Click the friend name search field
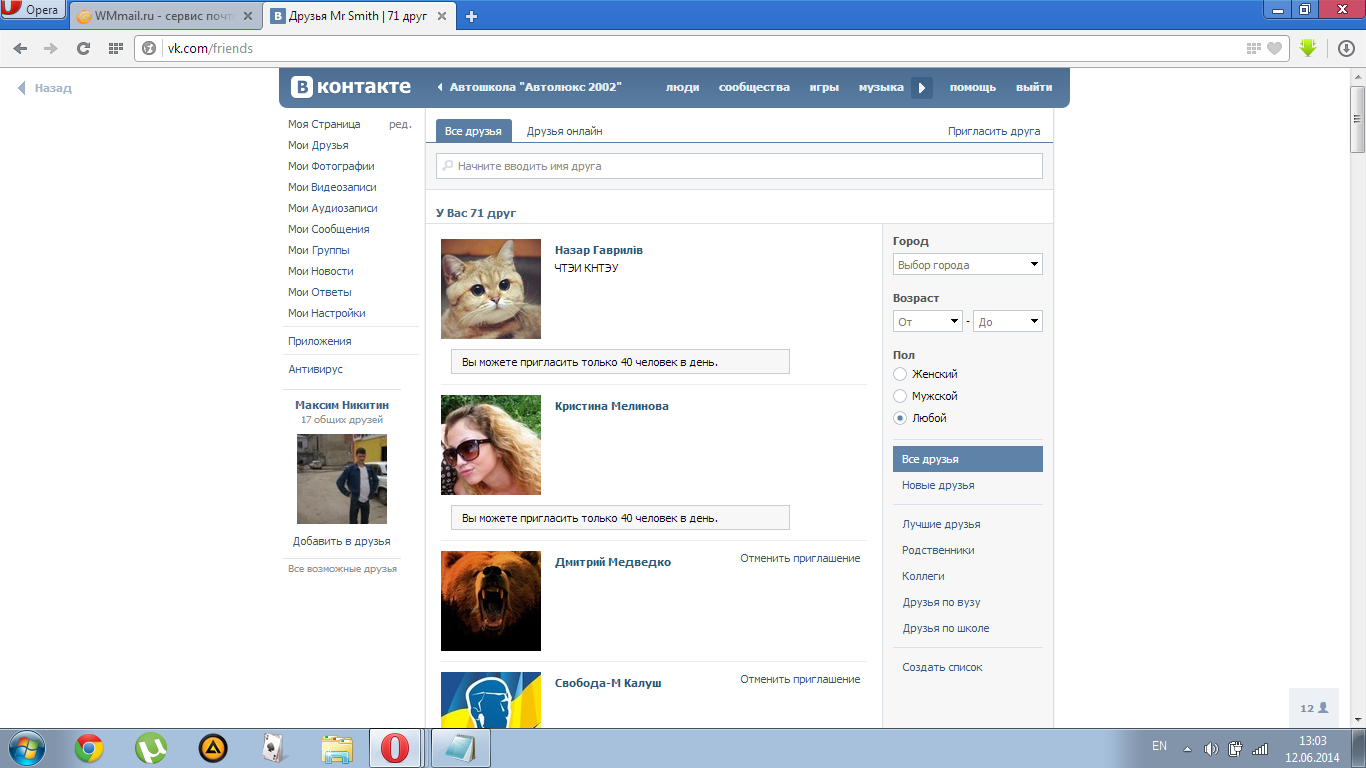The width and height of the screenshot is (1366, 768). click(x=739, y=166)
